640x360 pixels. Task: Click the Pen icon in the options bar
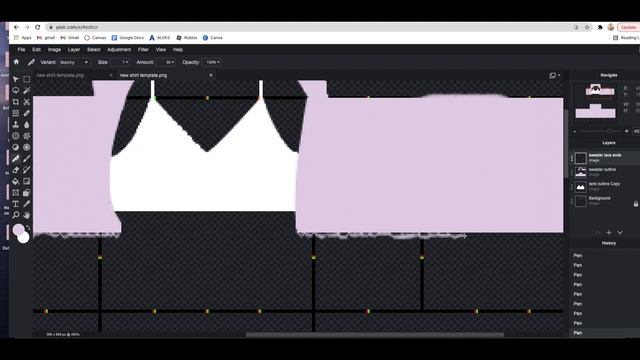(31, 62)
